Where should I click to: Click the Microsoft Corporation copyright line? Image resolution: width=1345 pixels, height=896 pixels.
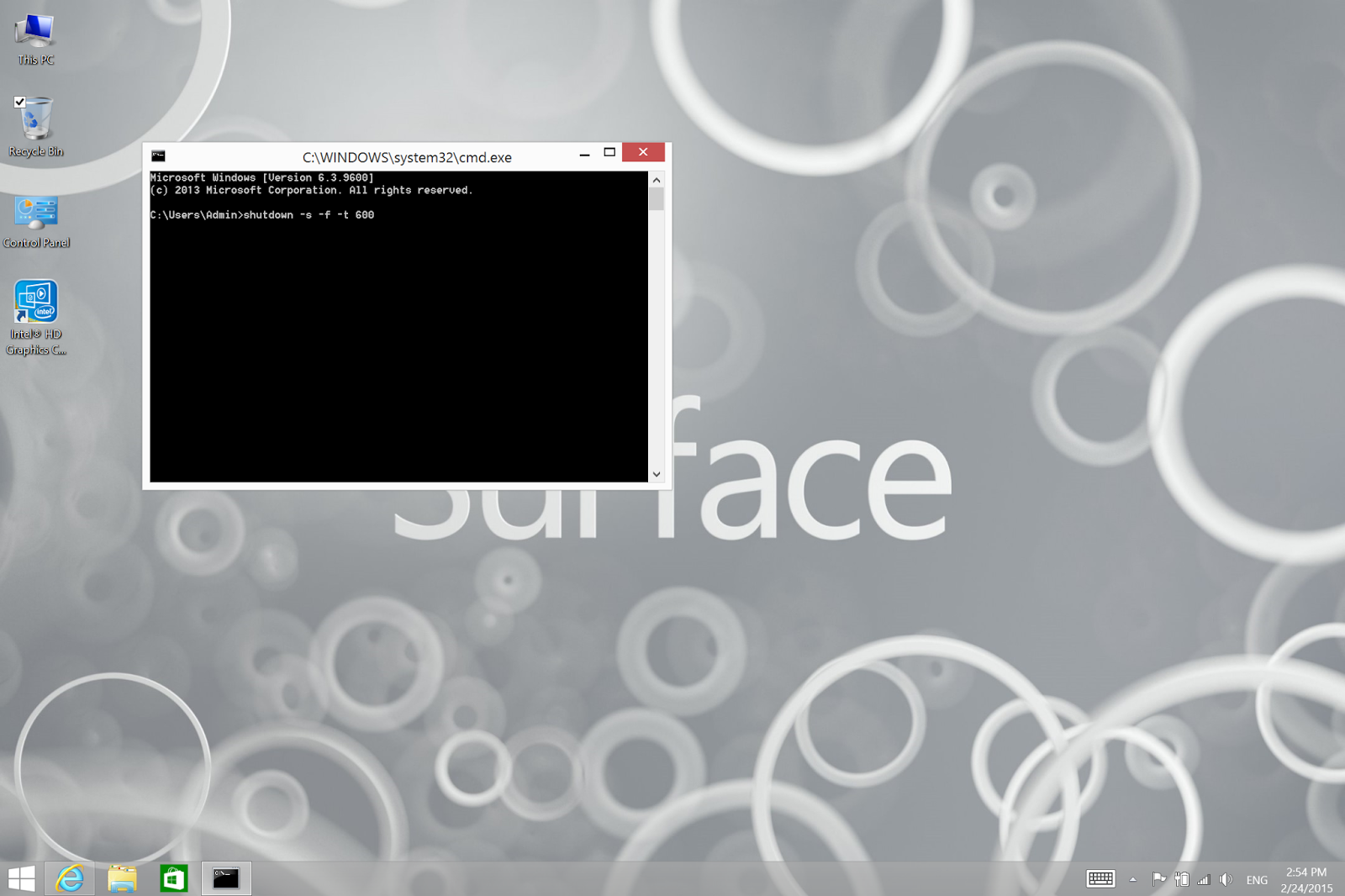(312, 191)
